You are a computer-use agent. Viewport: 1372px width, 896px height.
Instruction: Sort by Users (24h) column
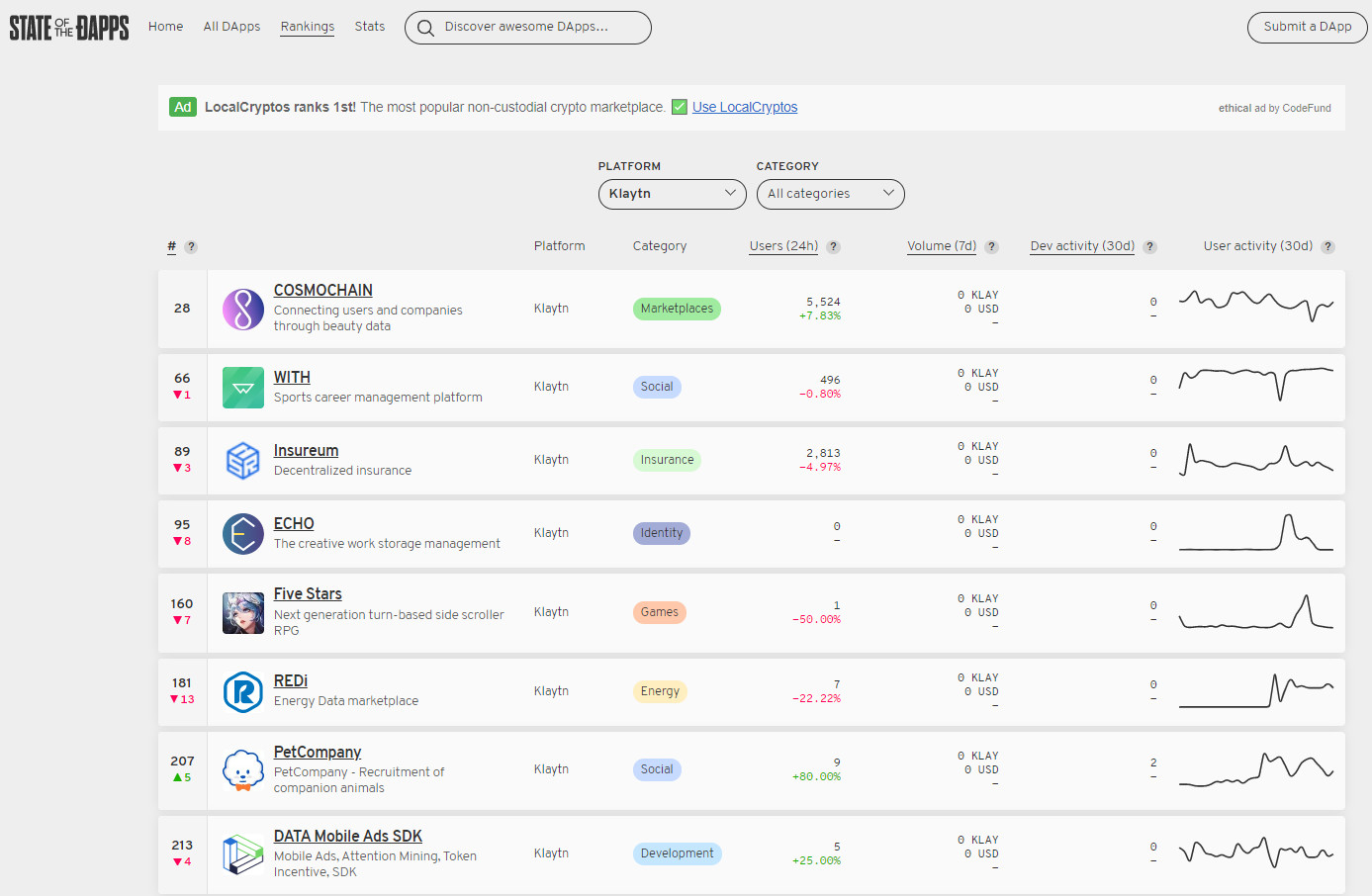(783, 246)
